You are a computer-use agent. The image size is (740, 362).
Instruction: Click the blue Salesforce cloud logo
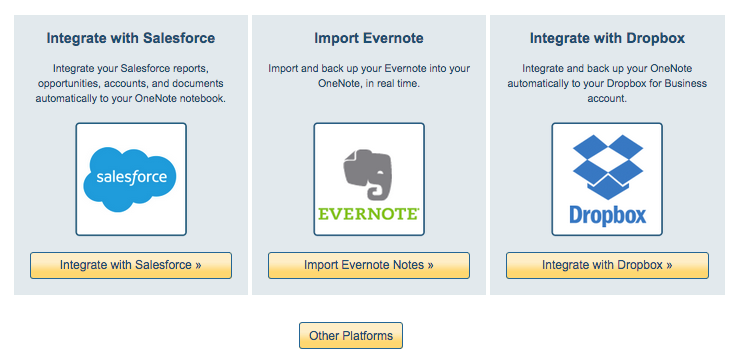[130, 179]
